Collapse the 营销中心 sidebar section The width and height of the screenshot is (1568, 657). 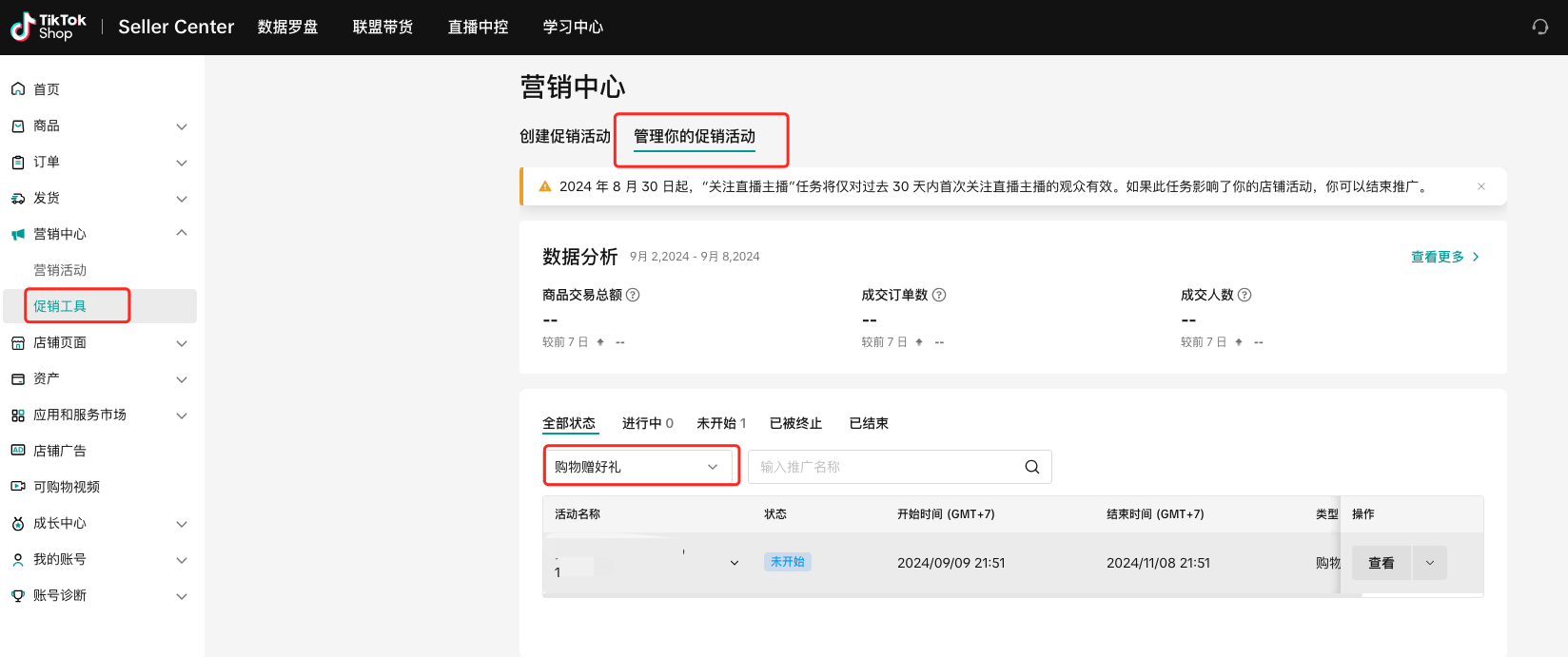point(181,234)
